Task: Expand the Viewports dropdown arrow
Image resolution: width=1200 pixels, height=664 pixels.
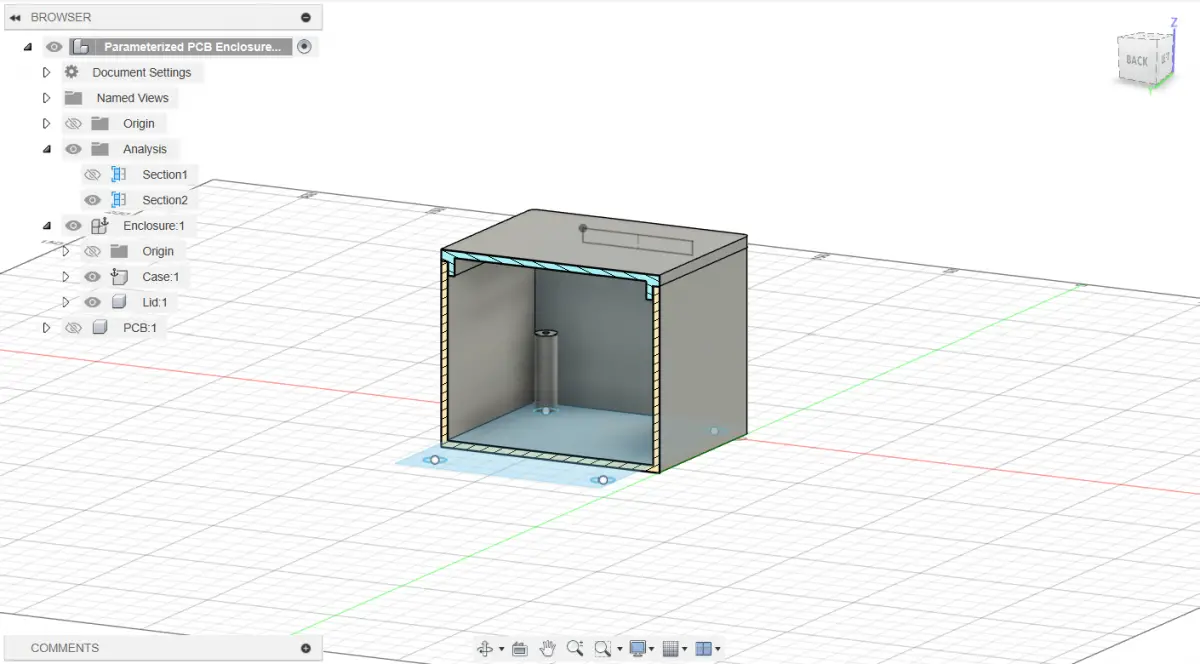Action: (x=718, y=649)
